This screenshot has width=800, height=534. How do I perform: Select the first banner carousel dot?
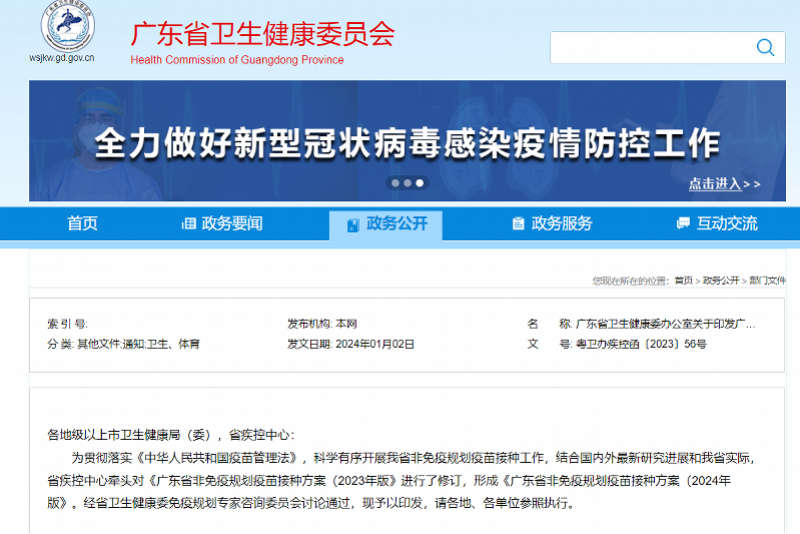(x=395, y=183)
